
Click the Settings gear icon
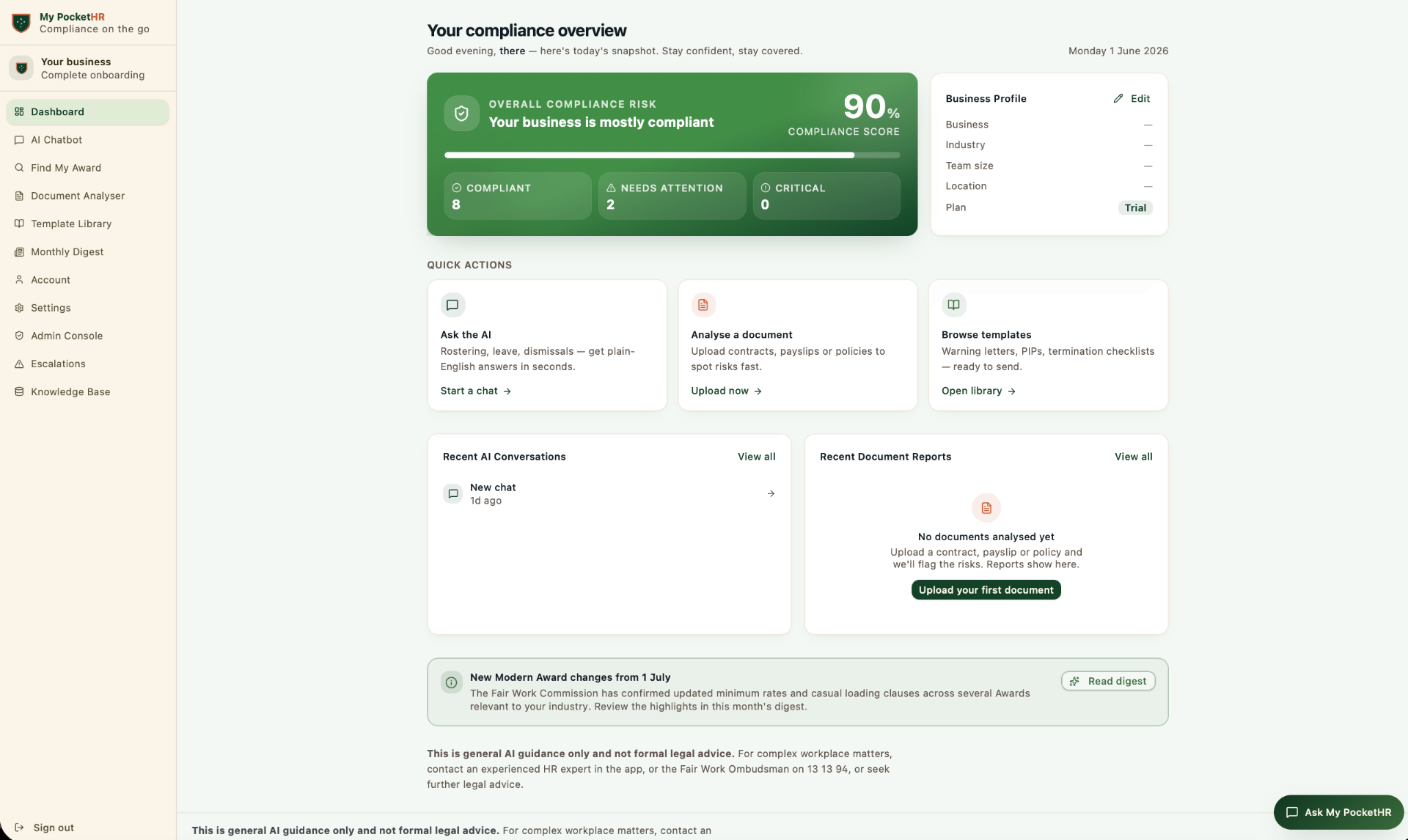coord(19,308)
